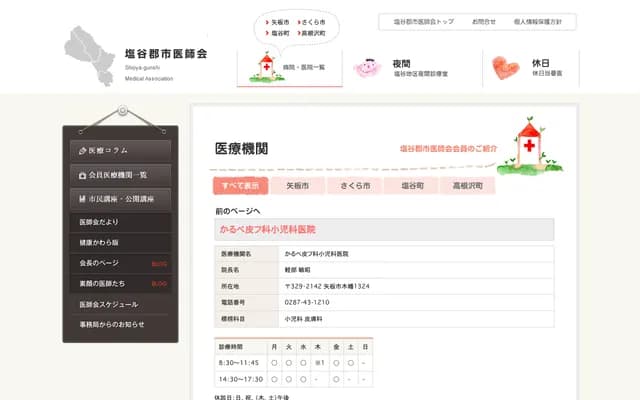
Task: Select the 矢板市 filter tab
Action: [298, 186]
